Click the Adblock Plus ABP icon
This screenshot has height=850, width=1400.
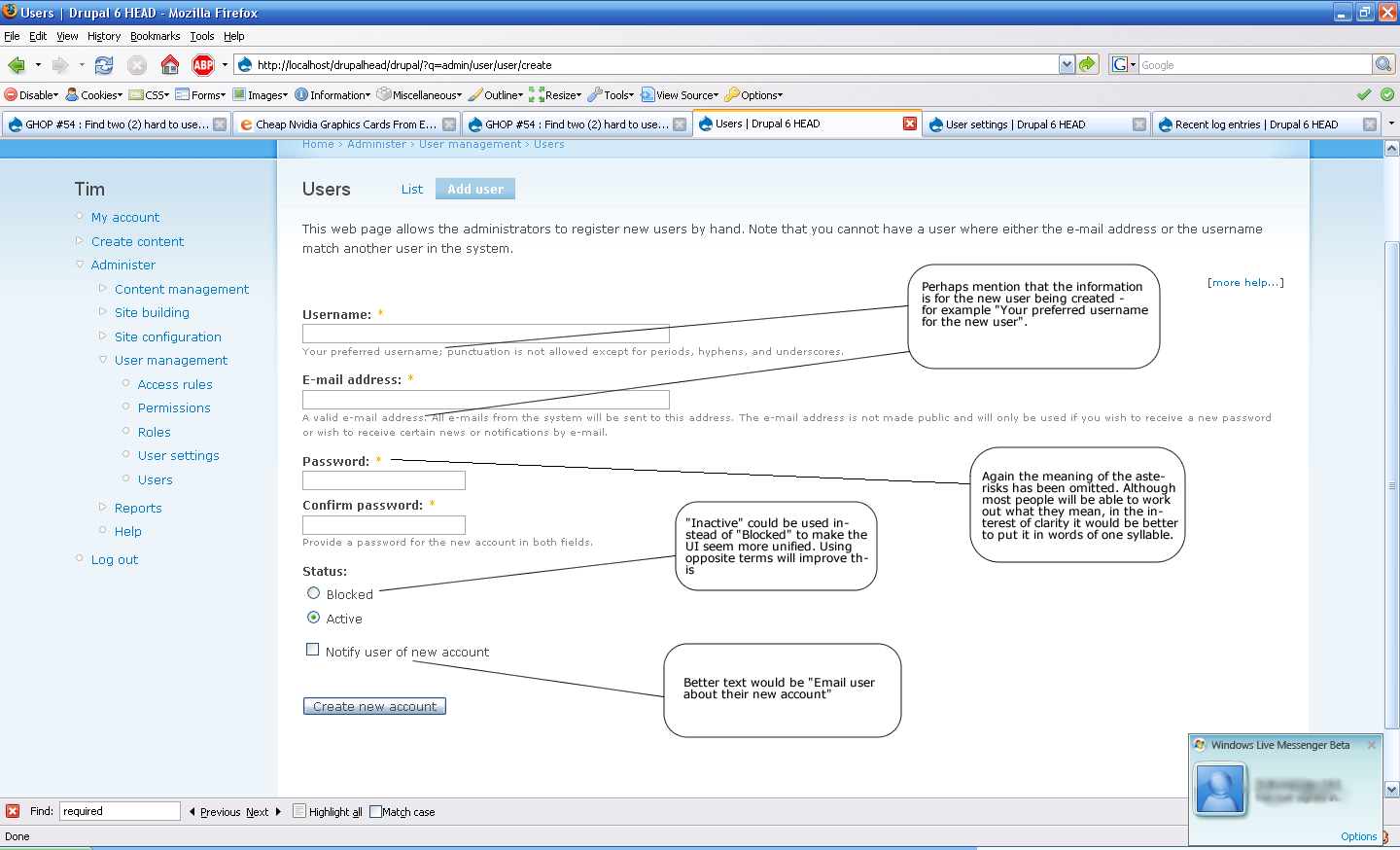point(203,65)
